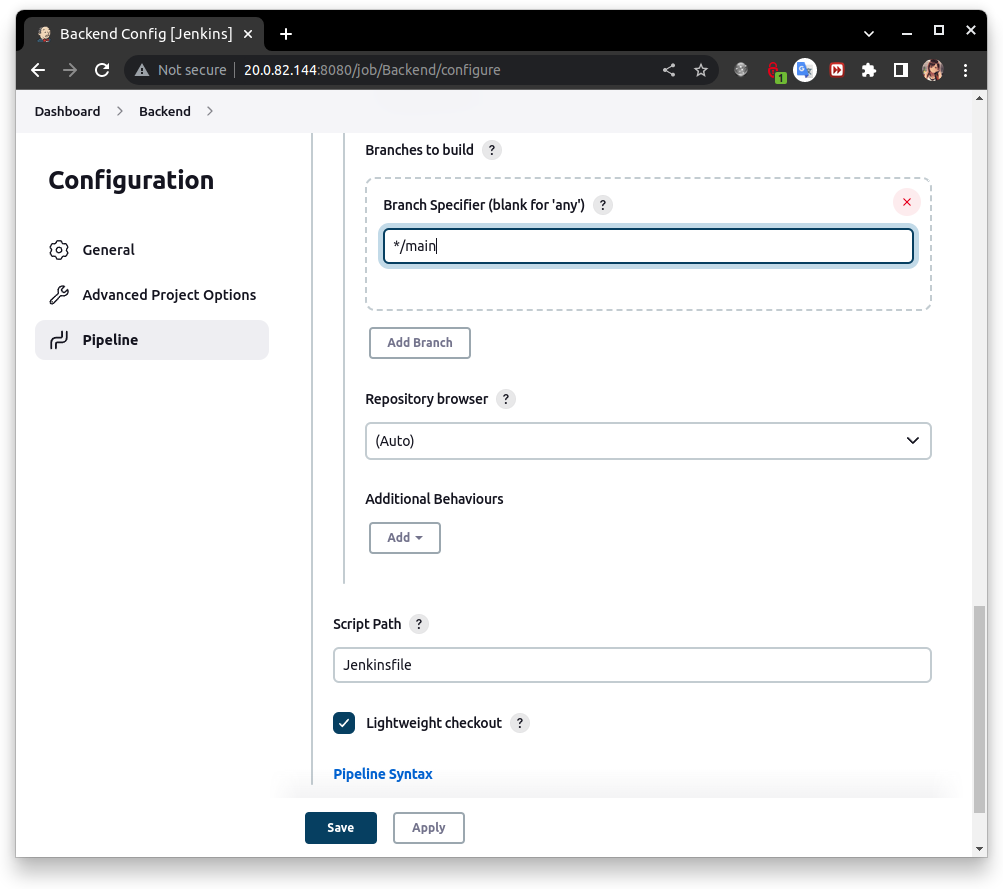Show help for Branch Specifier

(x=602, y=204)
